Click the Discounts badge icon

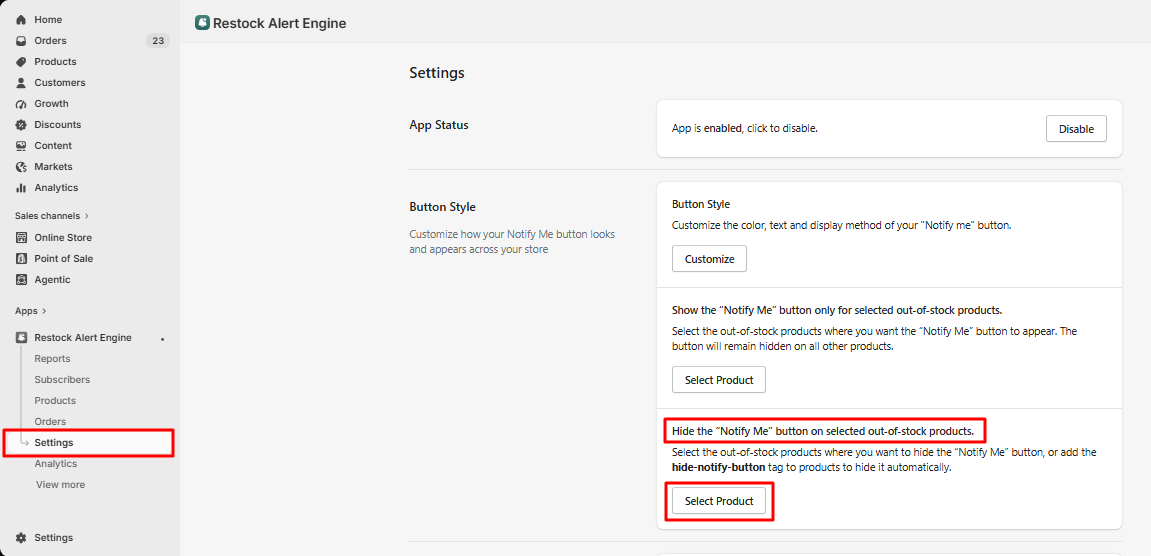tap(21, 125)
